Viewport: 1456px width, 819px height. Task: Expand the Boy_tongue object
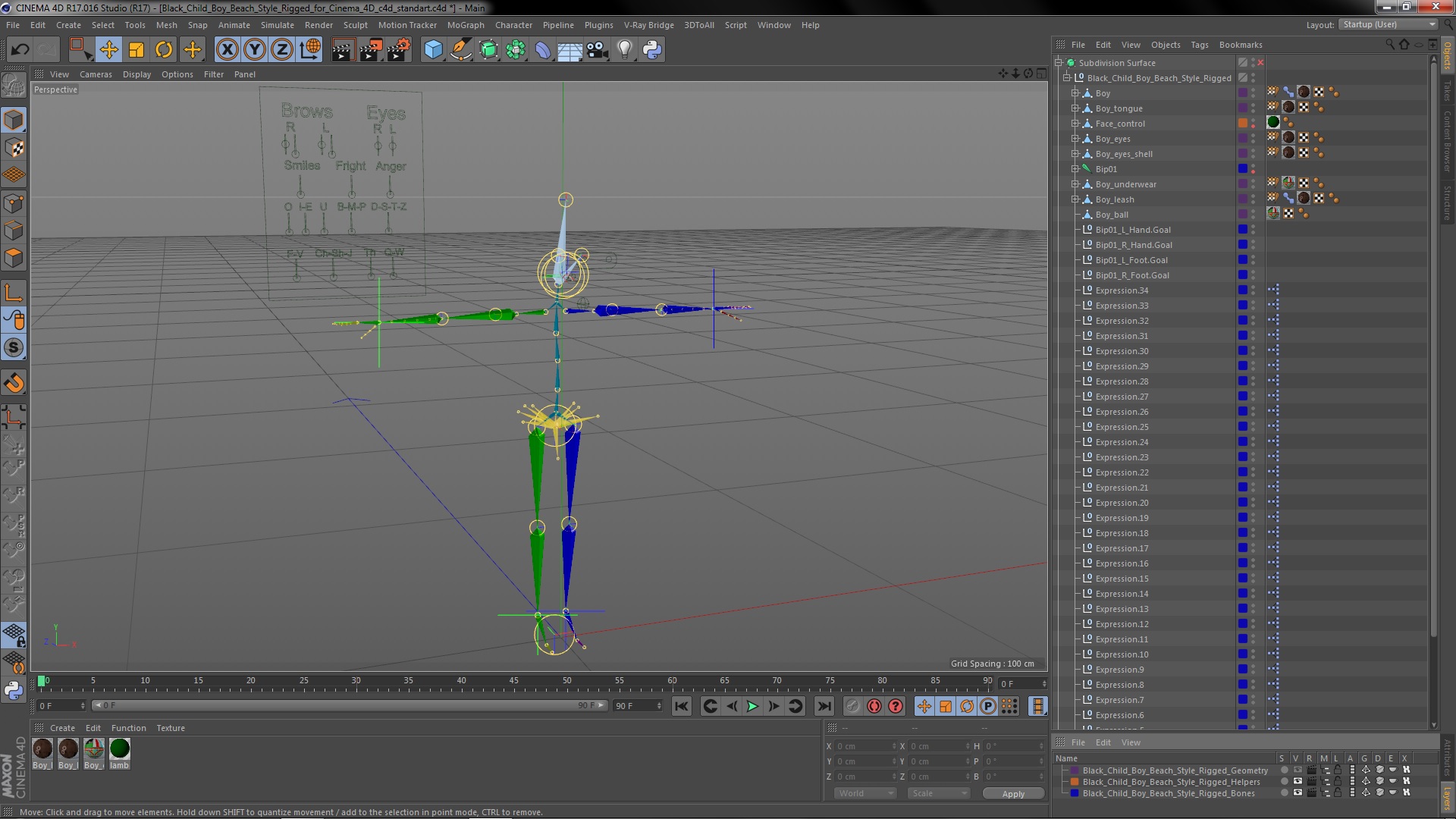pyautogui.click(x=1075, y=108)
